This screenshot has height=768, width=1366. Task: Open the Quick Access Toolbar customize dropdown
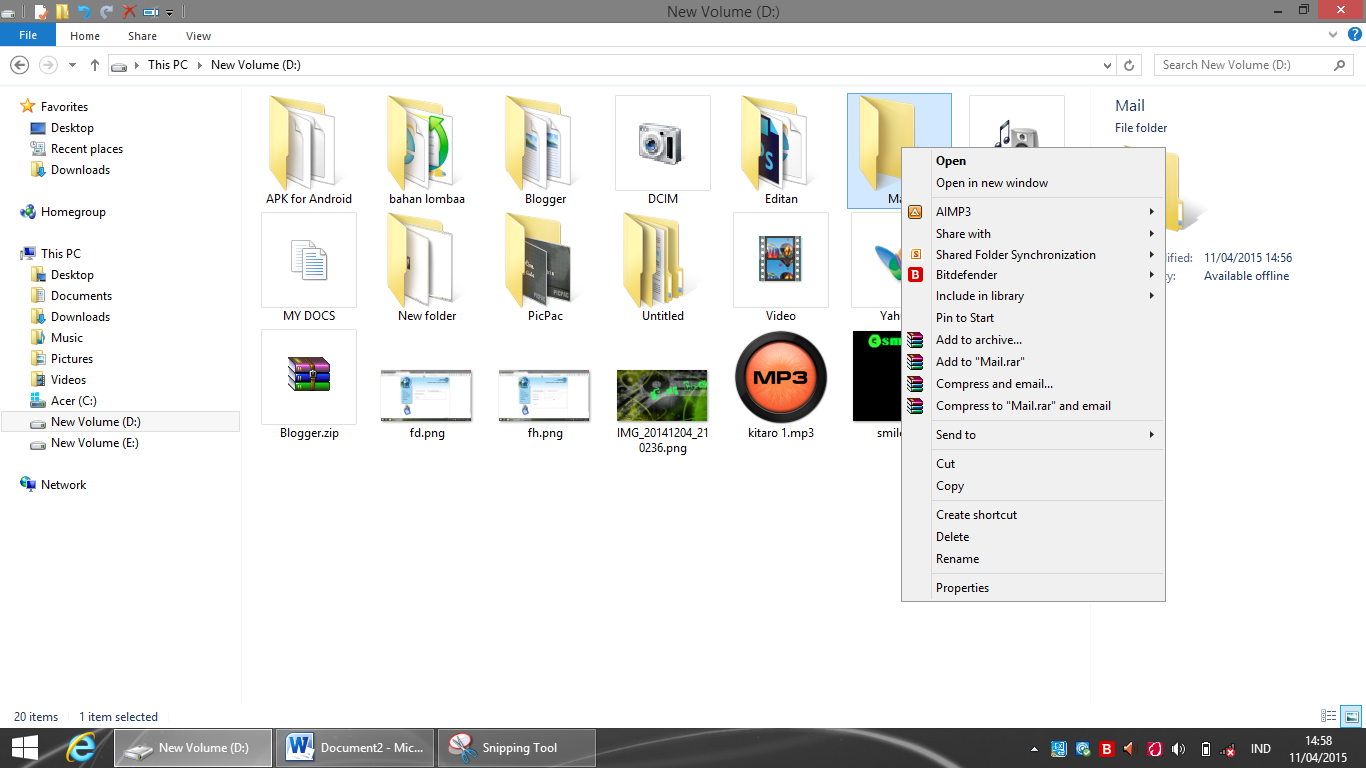[x=169, y=12]
